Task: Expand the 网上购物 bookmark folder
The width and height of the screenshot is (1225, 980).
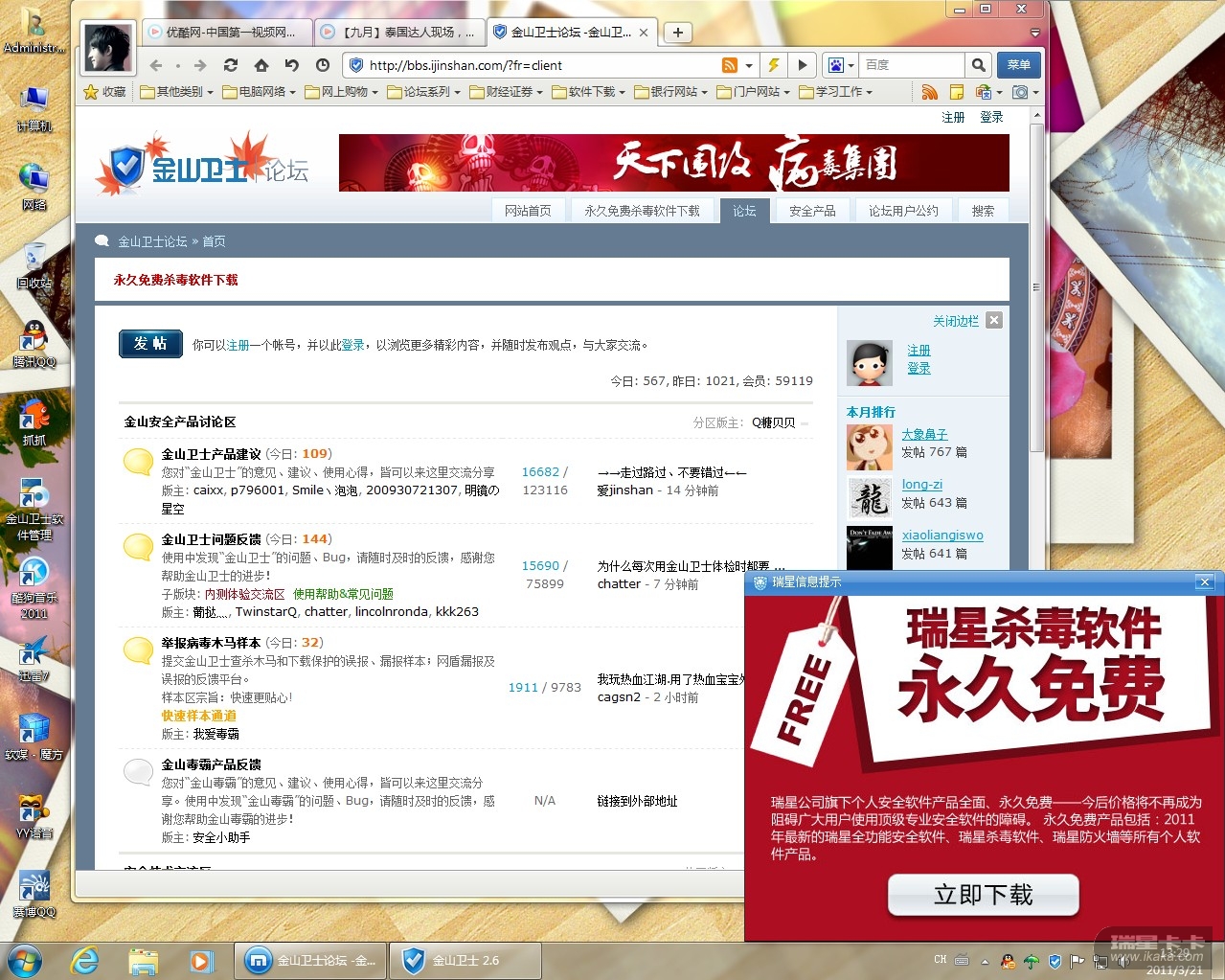Action: pos(341,92)
